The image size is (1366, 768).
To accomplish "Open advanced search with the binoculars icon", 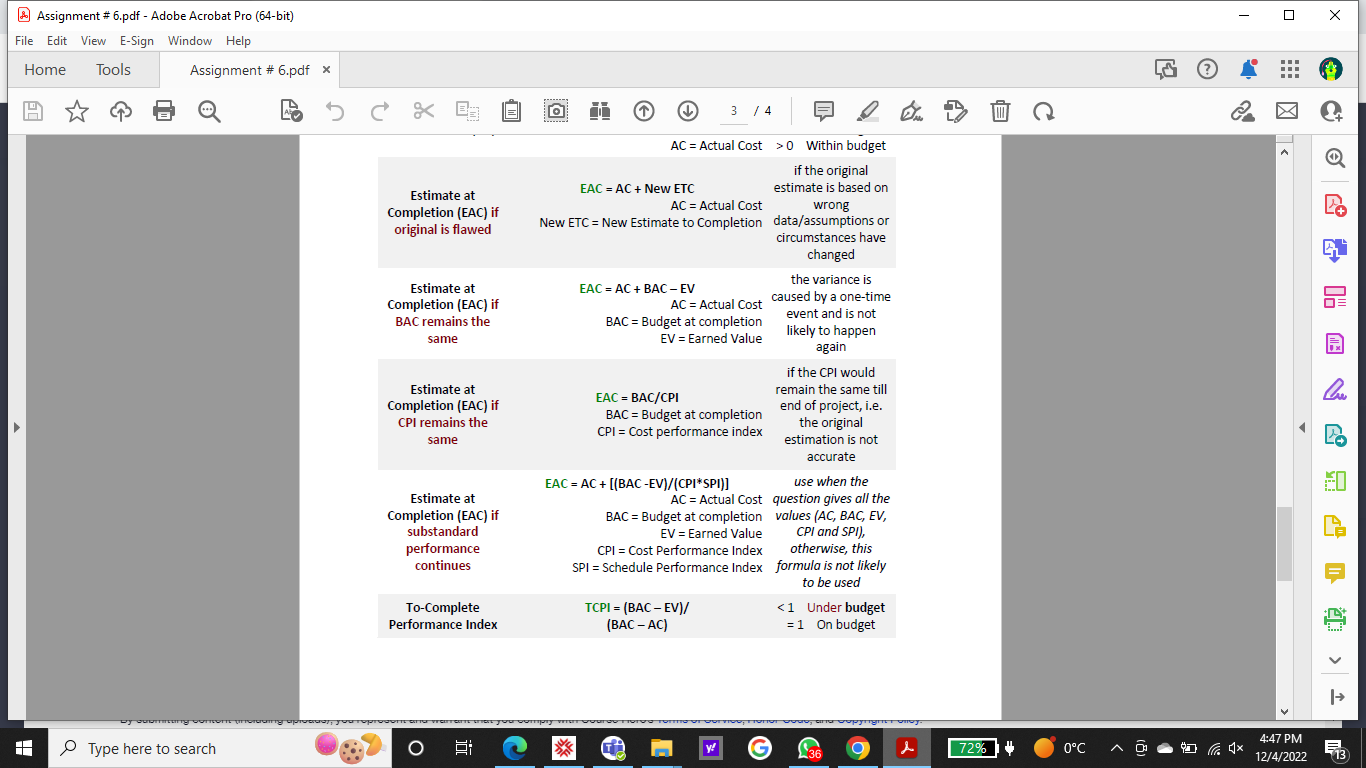I will 600,111.
